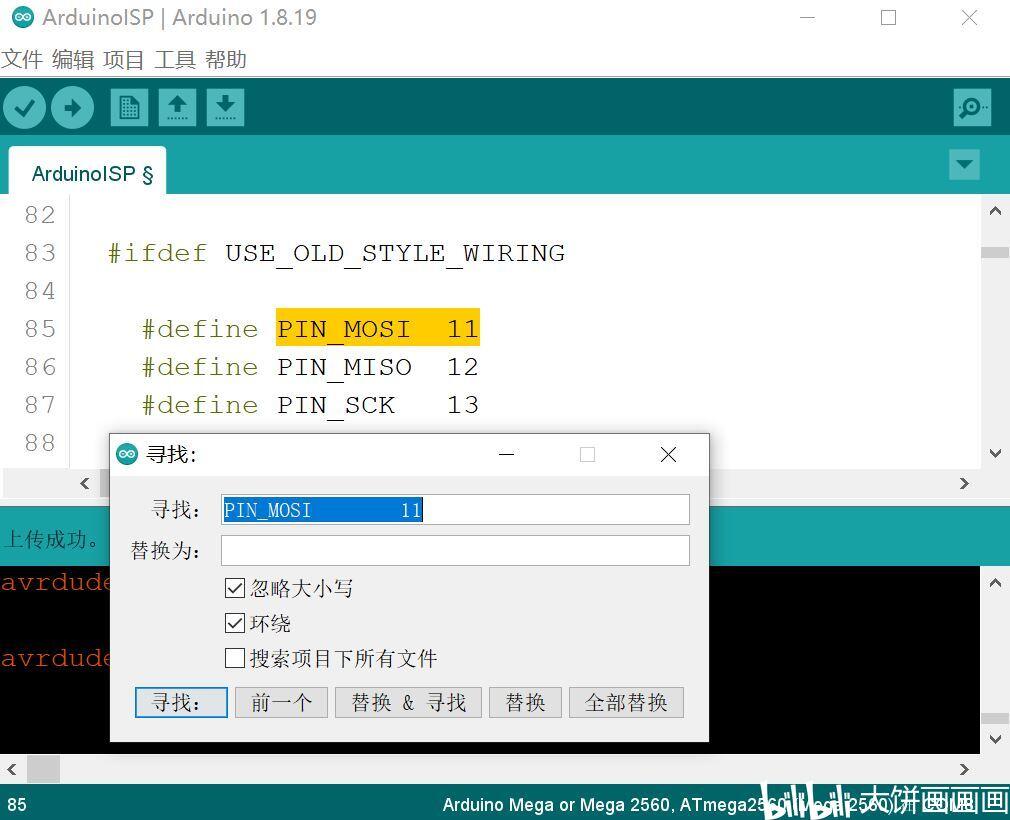This screenshot has height=820, width=1010.
Task: Switch to the ArduinoISP tab
Action: [88, 173]
